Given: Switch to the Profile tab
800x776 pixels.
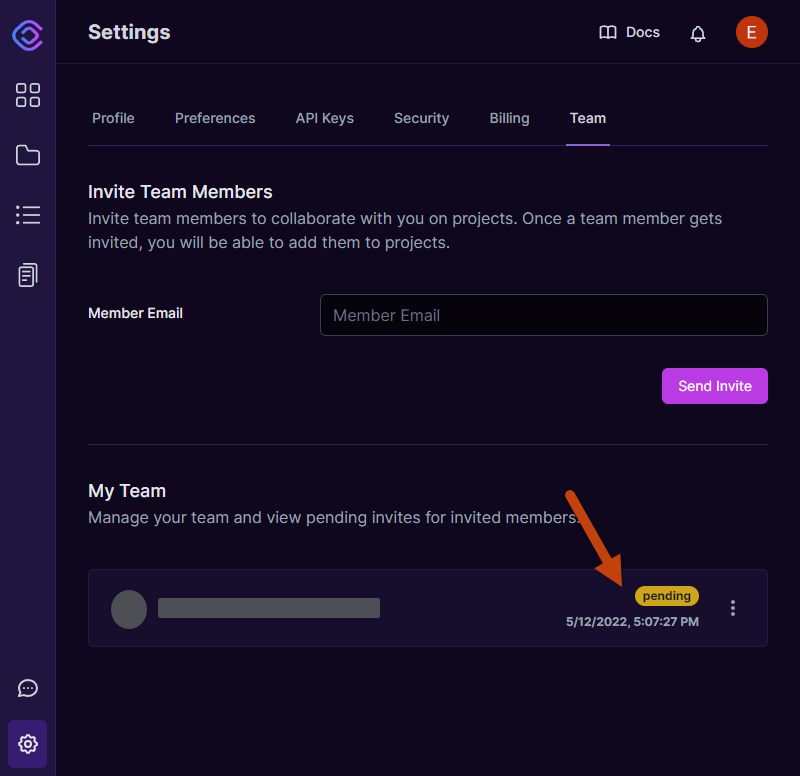Looking at the screenshot, I should [113, 118].
